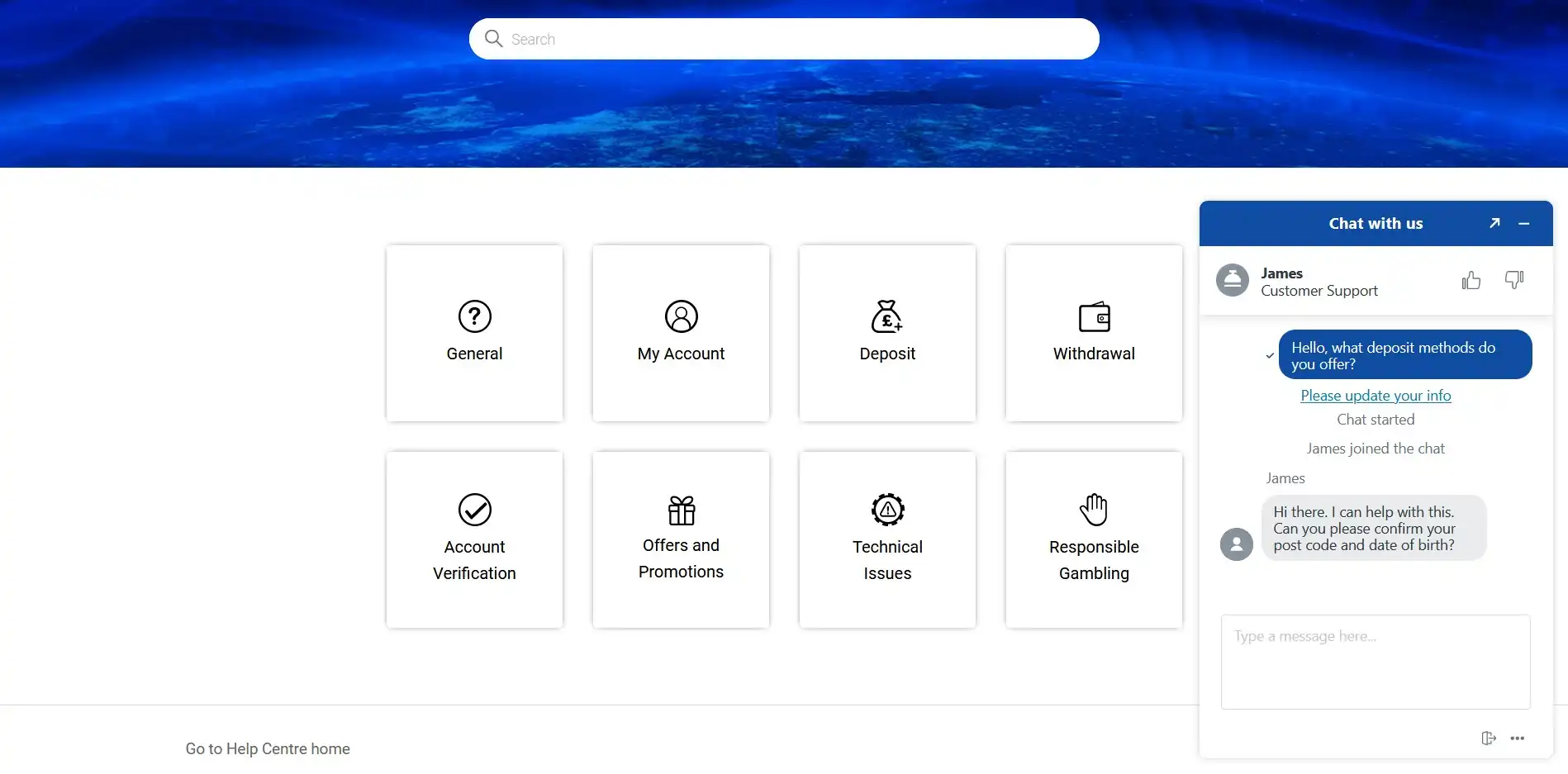The width and height of the screenshot is (1568, 774).
Task: Click the chat message text box
Action: tap(1375, 661)
